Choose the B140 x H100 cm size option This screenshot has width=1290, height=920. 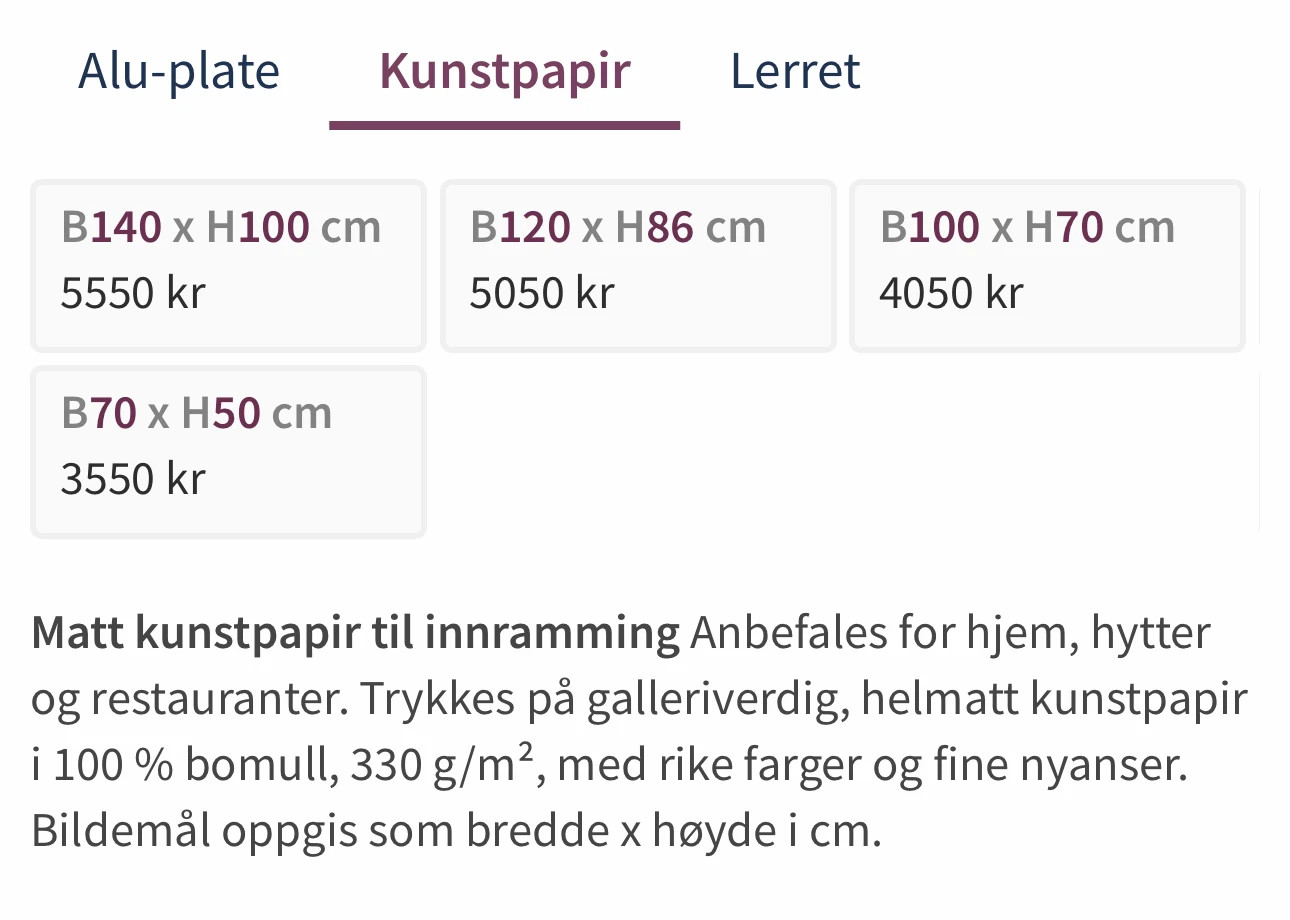coord(228,265)
